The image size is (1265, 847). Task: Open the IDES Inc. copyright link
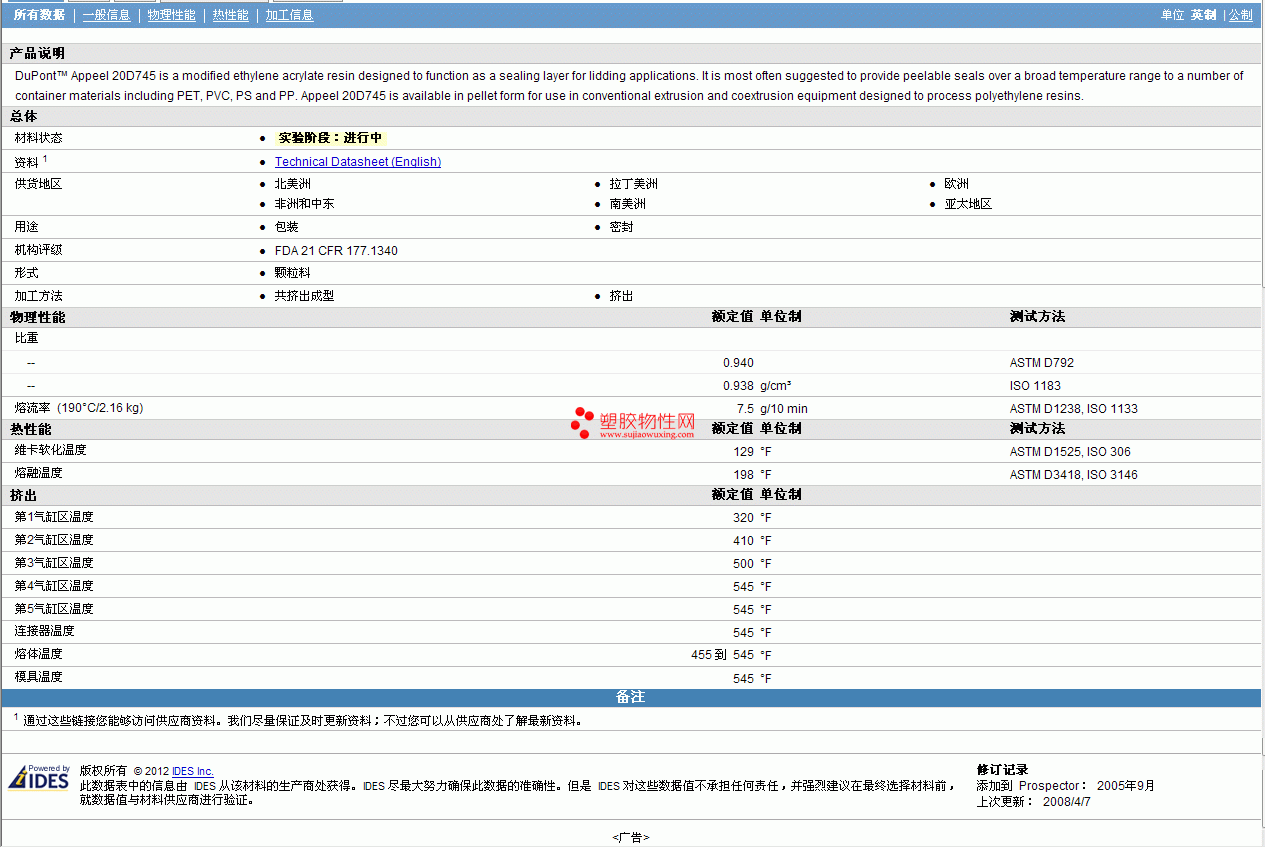193,771
